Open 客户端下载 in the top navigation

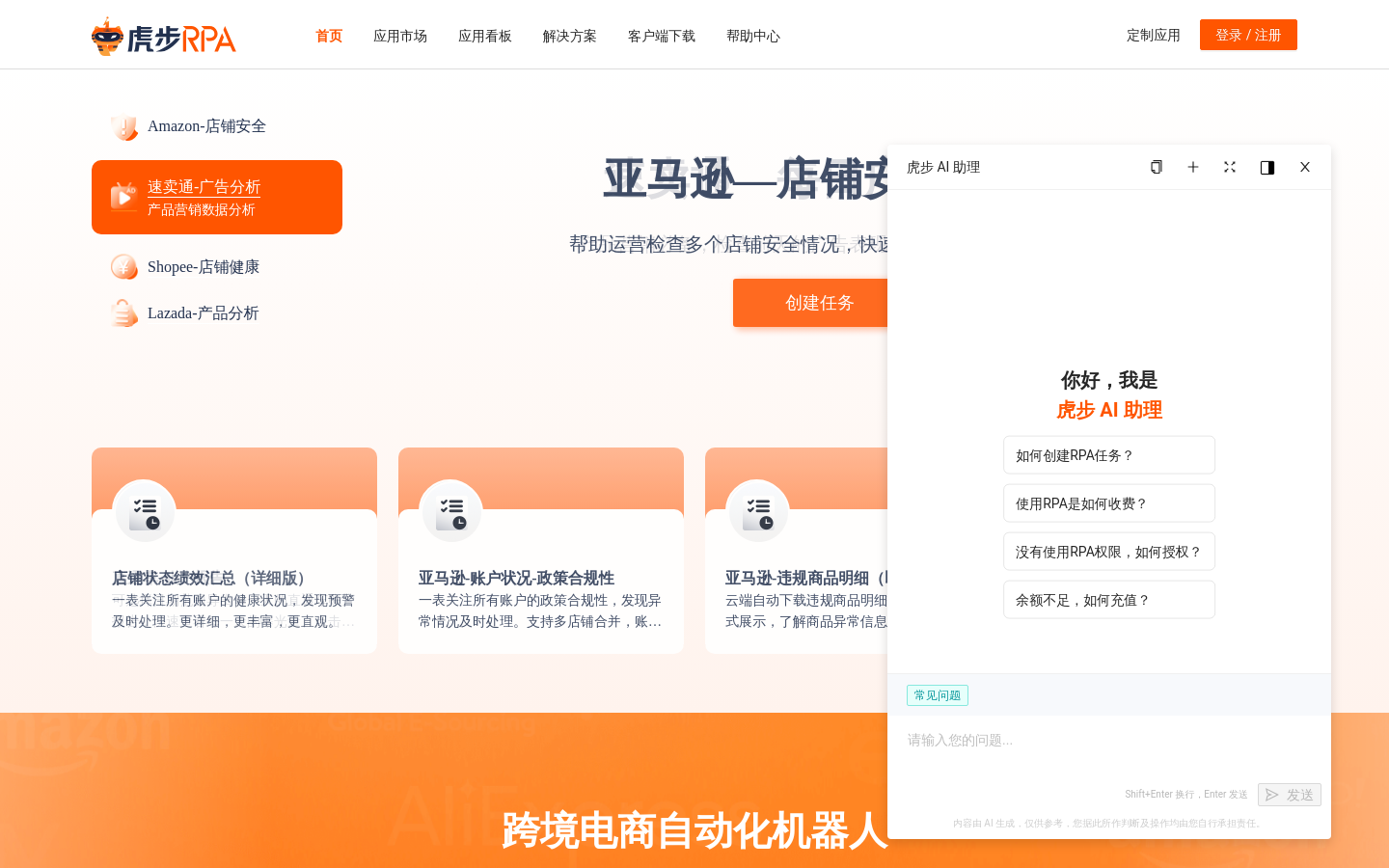coord(662,36)
